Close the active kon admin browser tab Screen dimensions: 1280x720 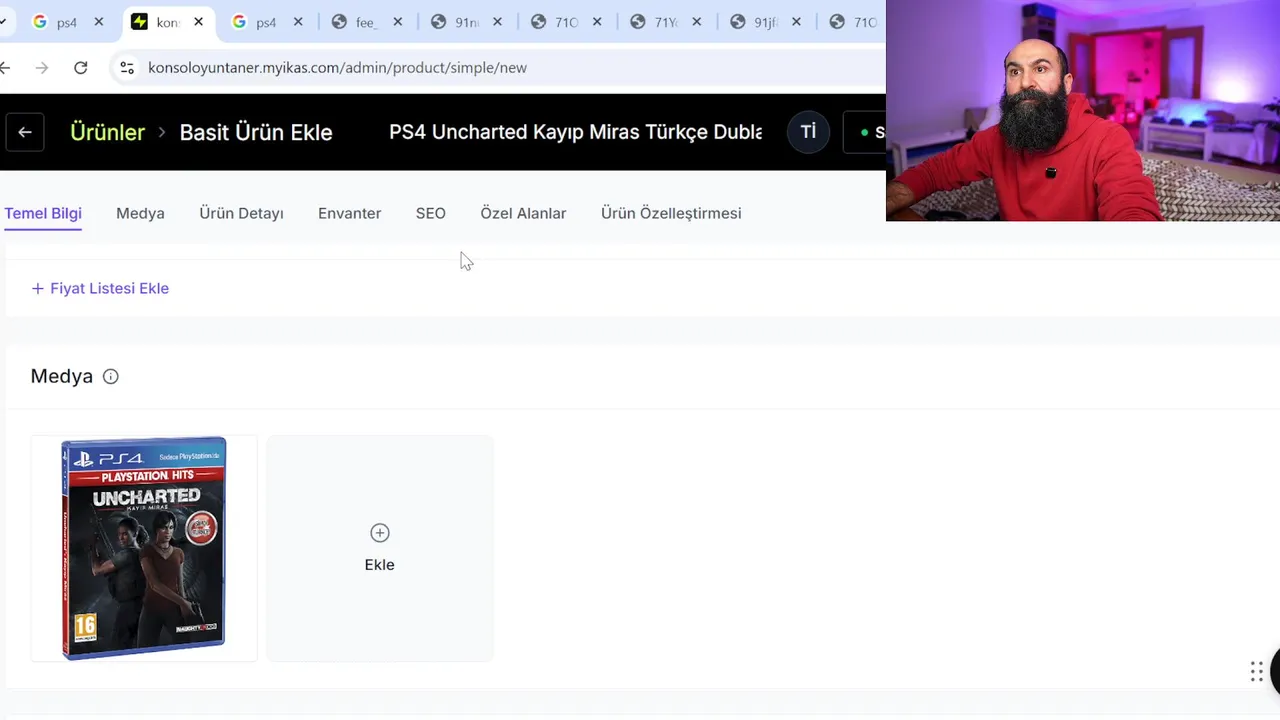[198, 22]
